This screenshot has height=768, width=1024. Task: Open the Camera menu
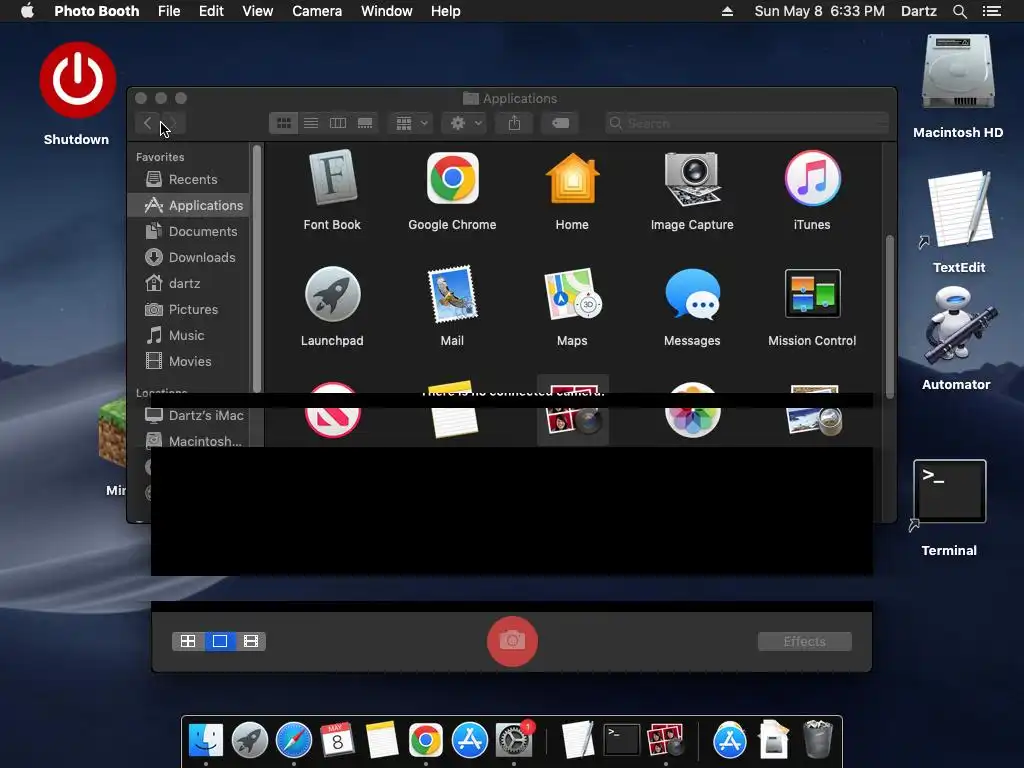[317, 11]
